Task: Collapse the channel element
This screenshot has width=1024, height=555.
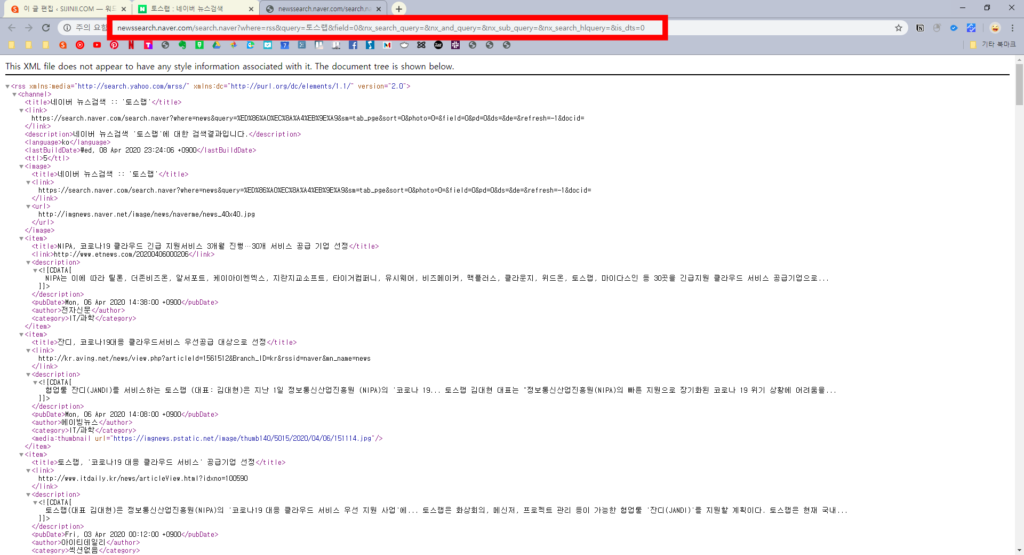Action: click(14, 95)
